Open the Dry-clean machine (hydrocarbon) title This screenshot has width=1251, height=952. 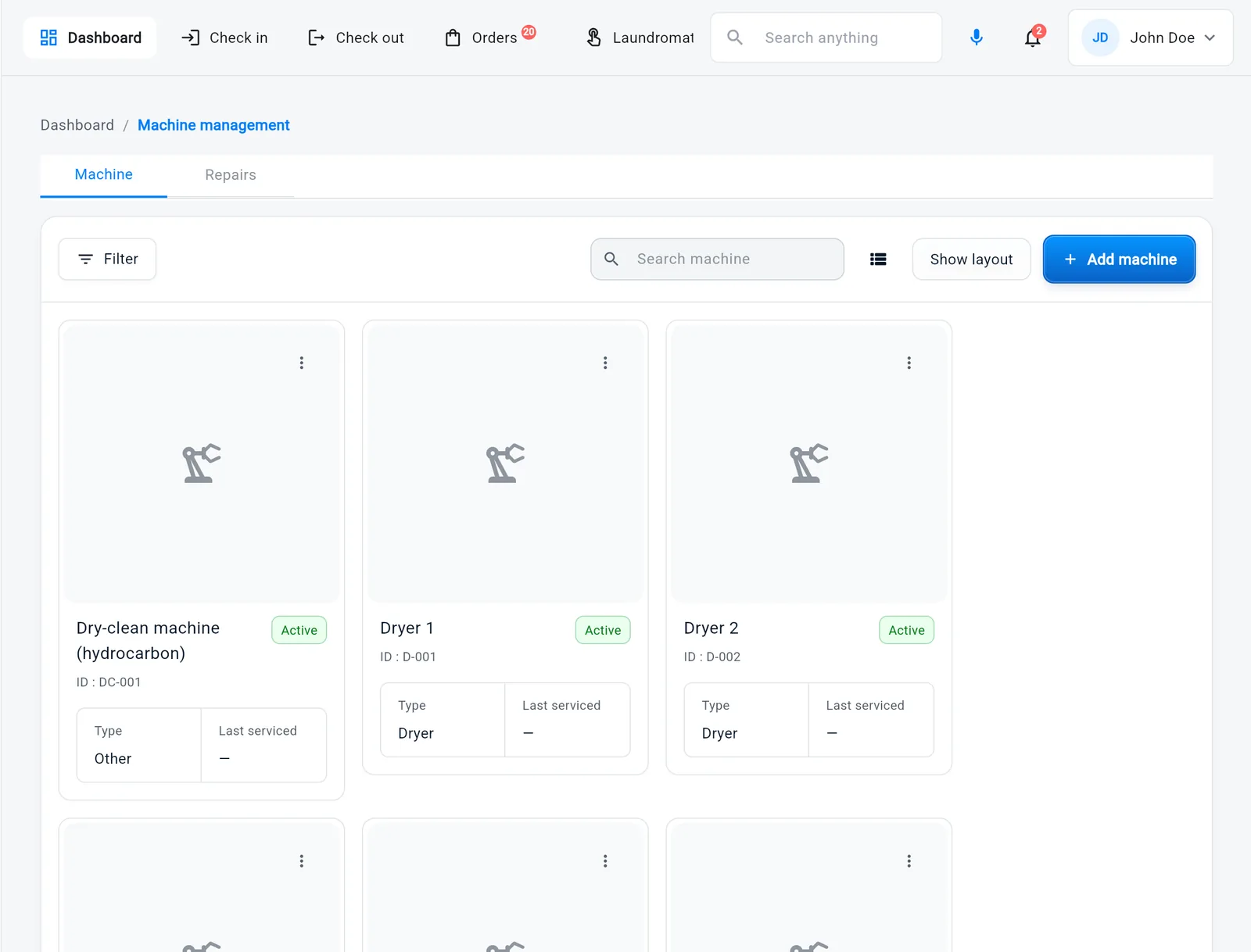tap(148, 641)
